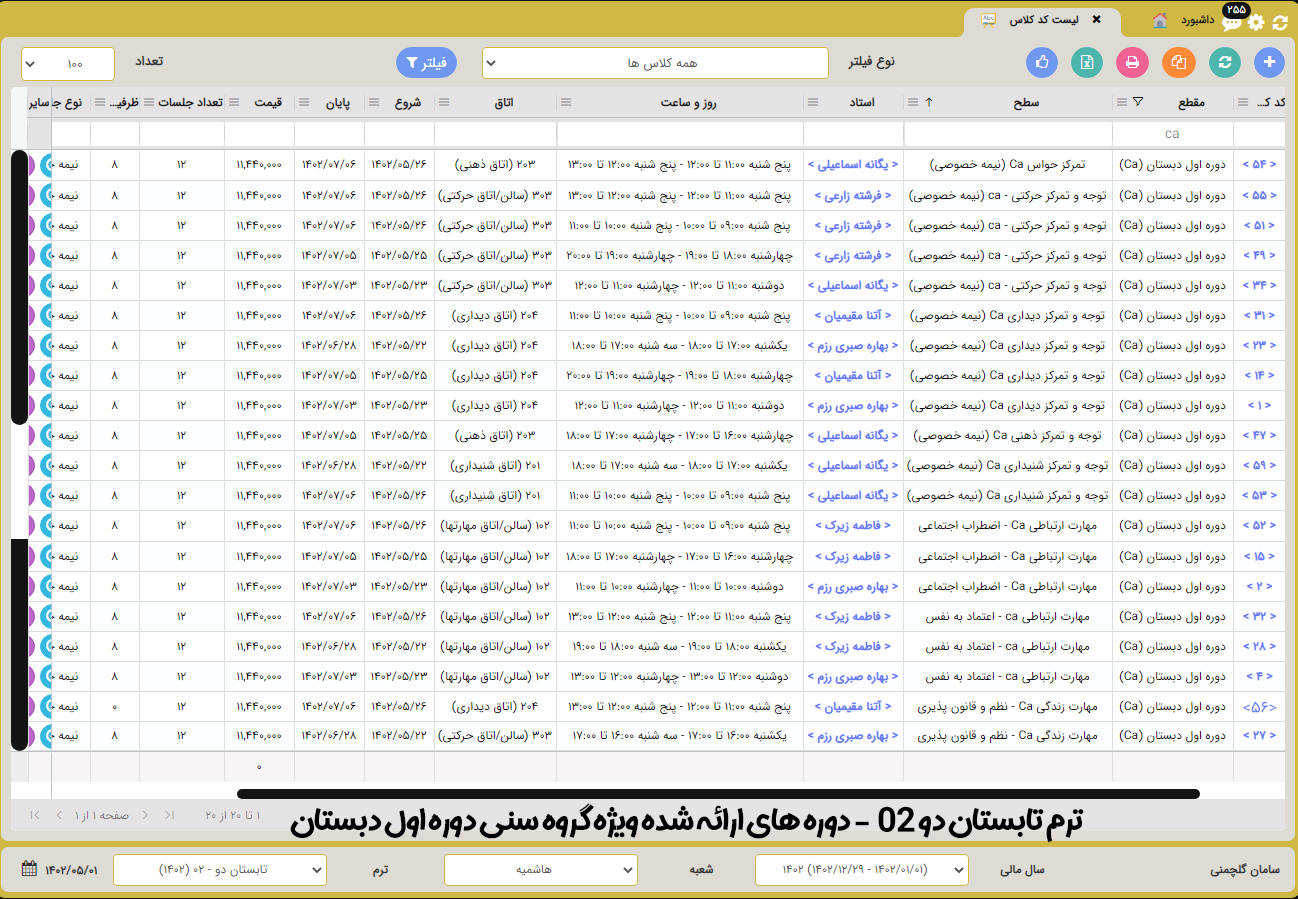Open the شعبه dropdown showing هاشمیه

point(540,870)
